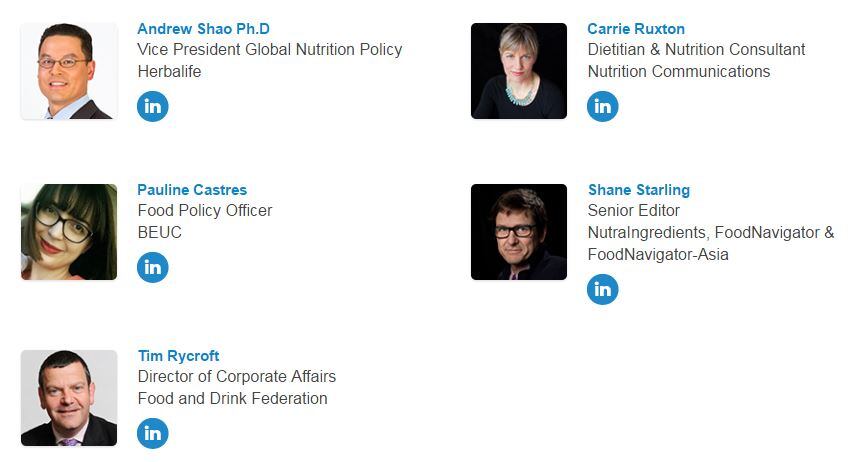
Task: Click the Andrew Shao Ph.D name link
Action: (203, 29)
